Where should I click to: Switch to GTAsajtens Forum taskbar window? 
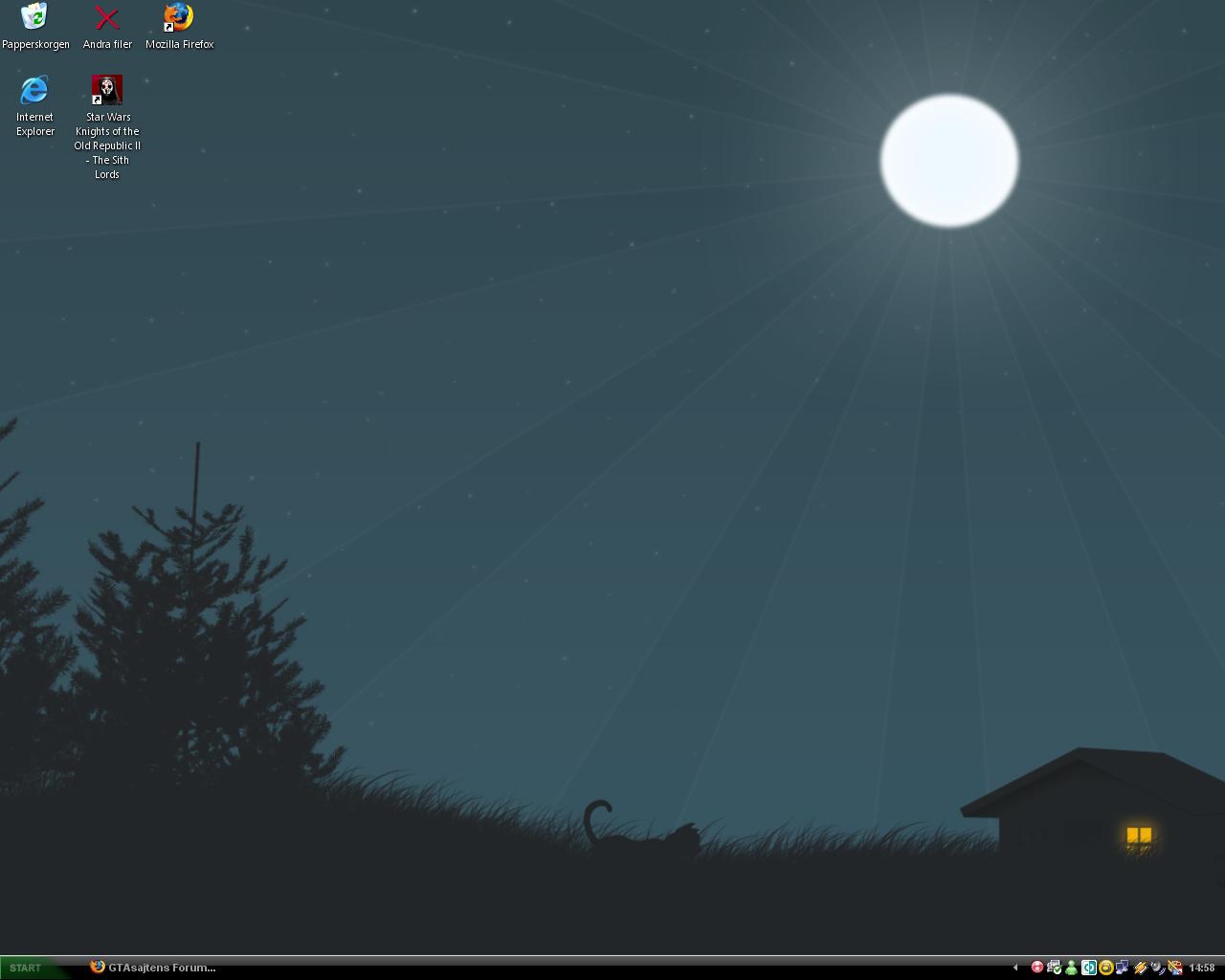tap(153, 968)
